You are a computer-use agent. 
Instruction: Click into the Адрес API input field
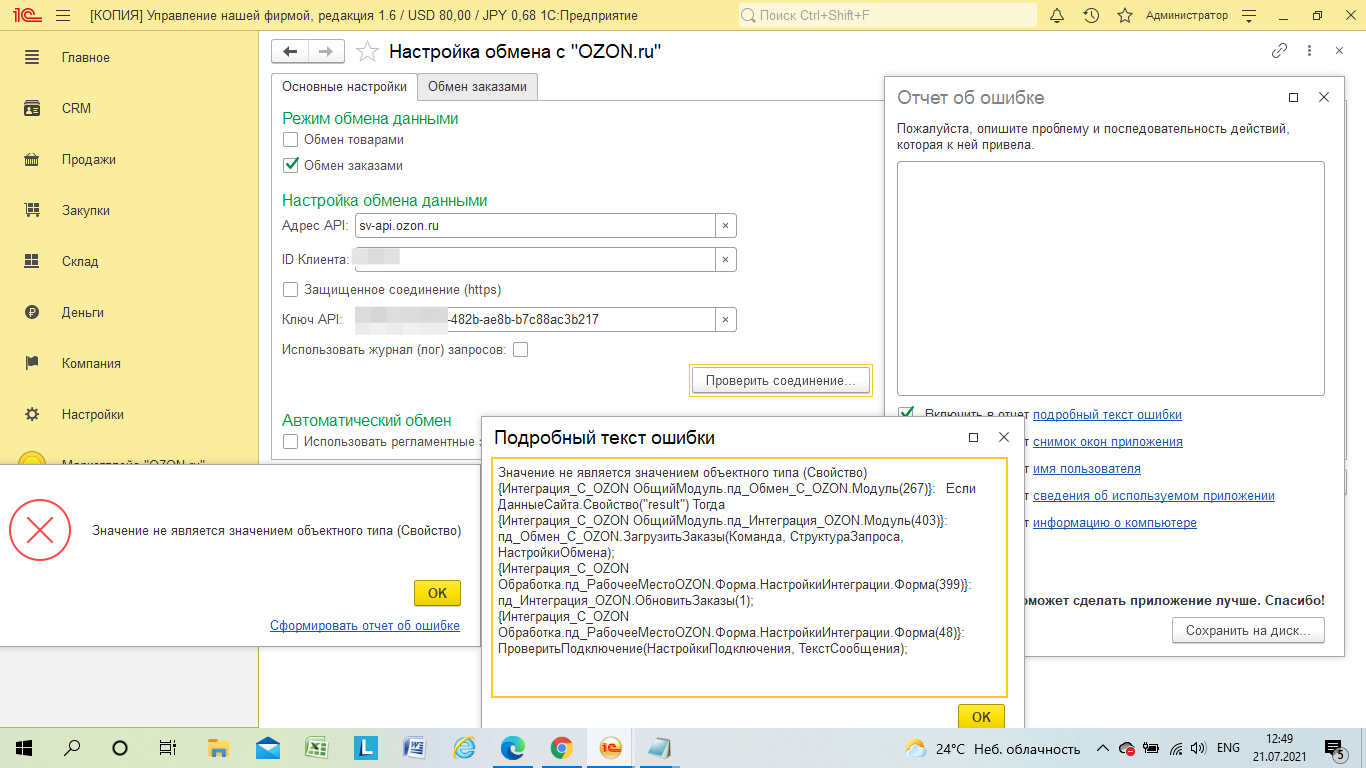point(535,226)
